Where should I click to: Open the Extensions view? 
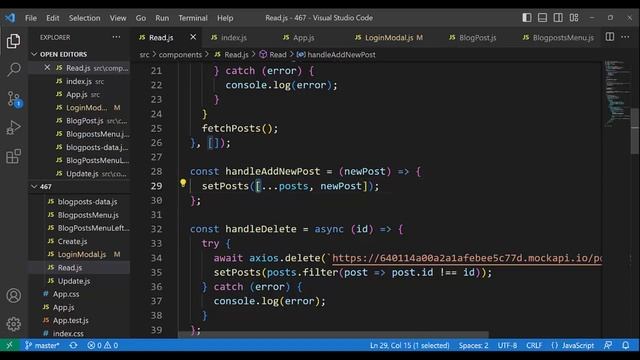13,156
